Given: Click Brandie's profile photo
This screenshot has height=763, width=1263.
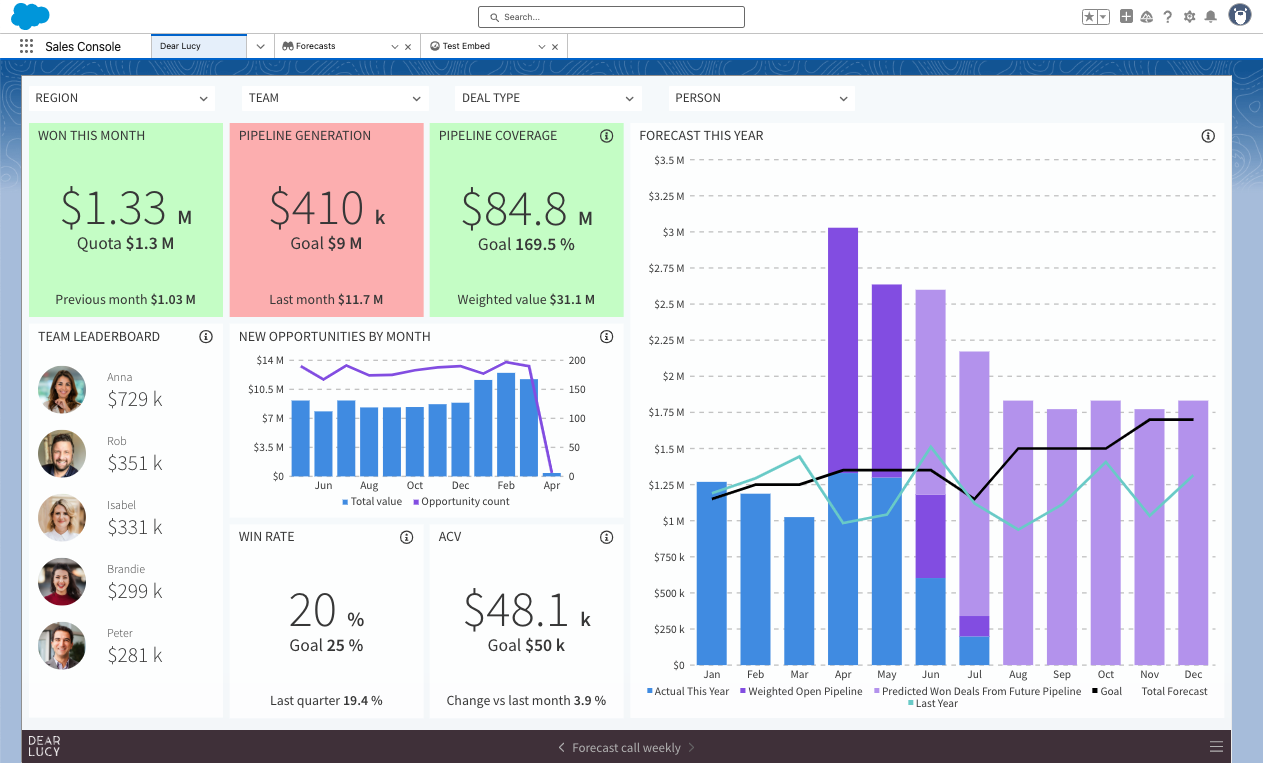Looking at the screenshot, I should pyautogui.click(x=62, y=581).
